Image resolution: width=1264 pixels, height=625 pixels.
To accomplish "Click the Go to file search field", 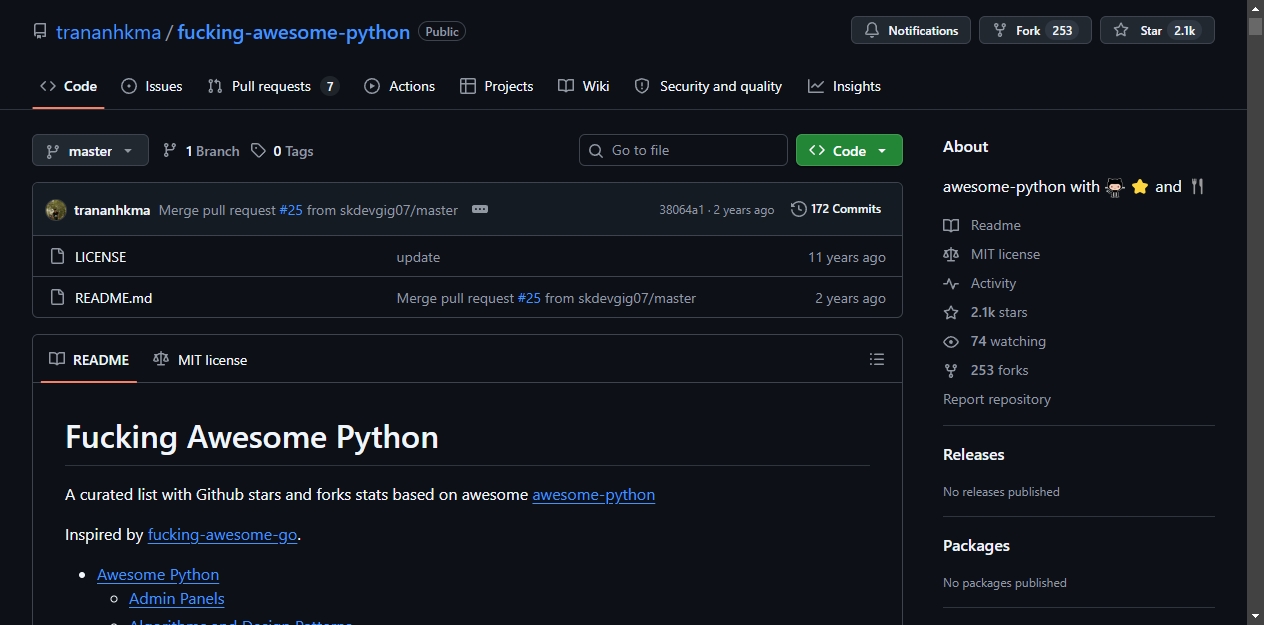I will [683, 150].
